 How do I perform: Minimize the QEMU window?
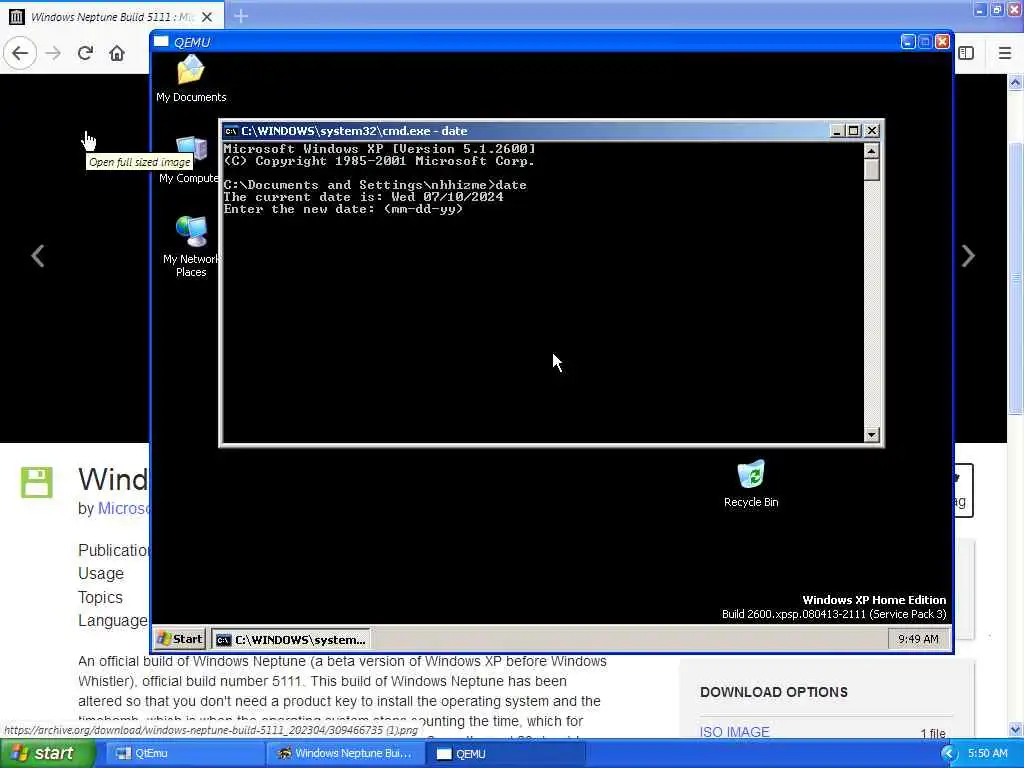point(908,42)
